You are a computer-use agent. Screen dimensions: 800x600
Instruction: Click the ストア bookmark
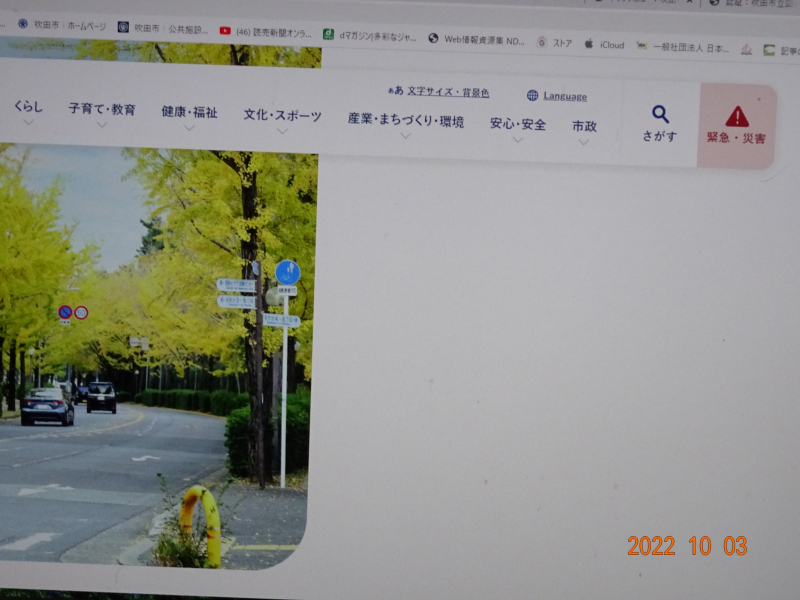pyautogui.click(x=555, y=43)
